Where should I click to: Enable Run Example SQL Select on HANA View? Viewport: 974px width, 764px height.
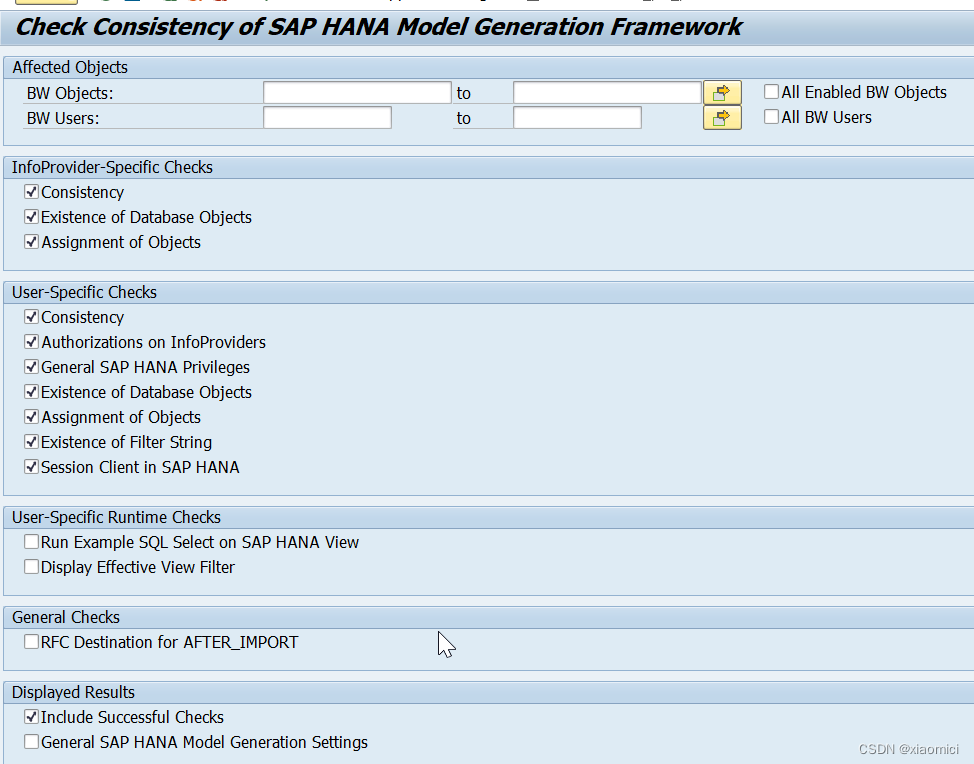31,542
